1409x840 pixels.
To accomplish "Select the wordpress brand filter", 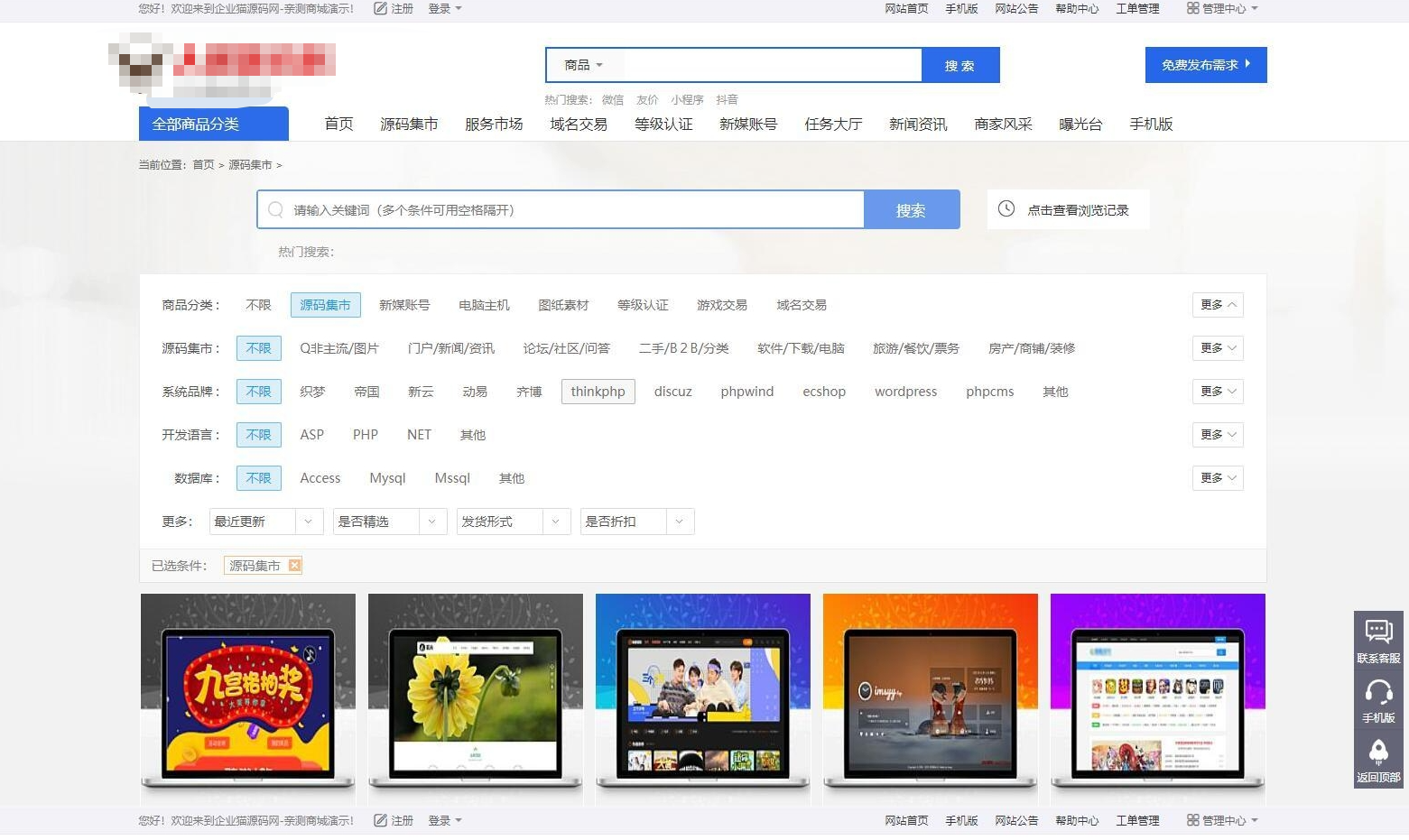I will pyautogui.click(x=905, y=392).
